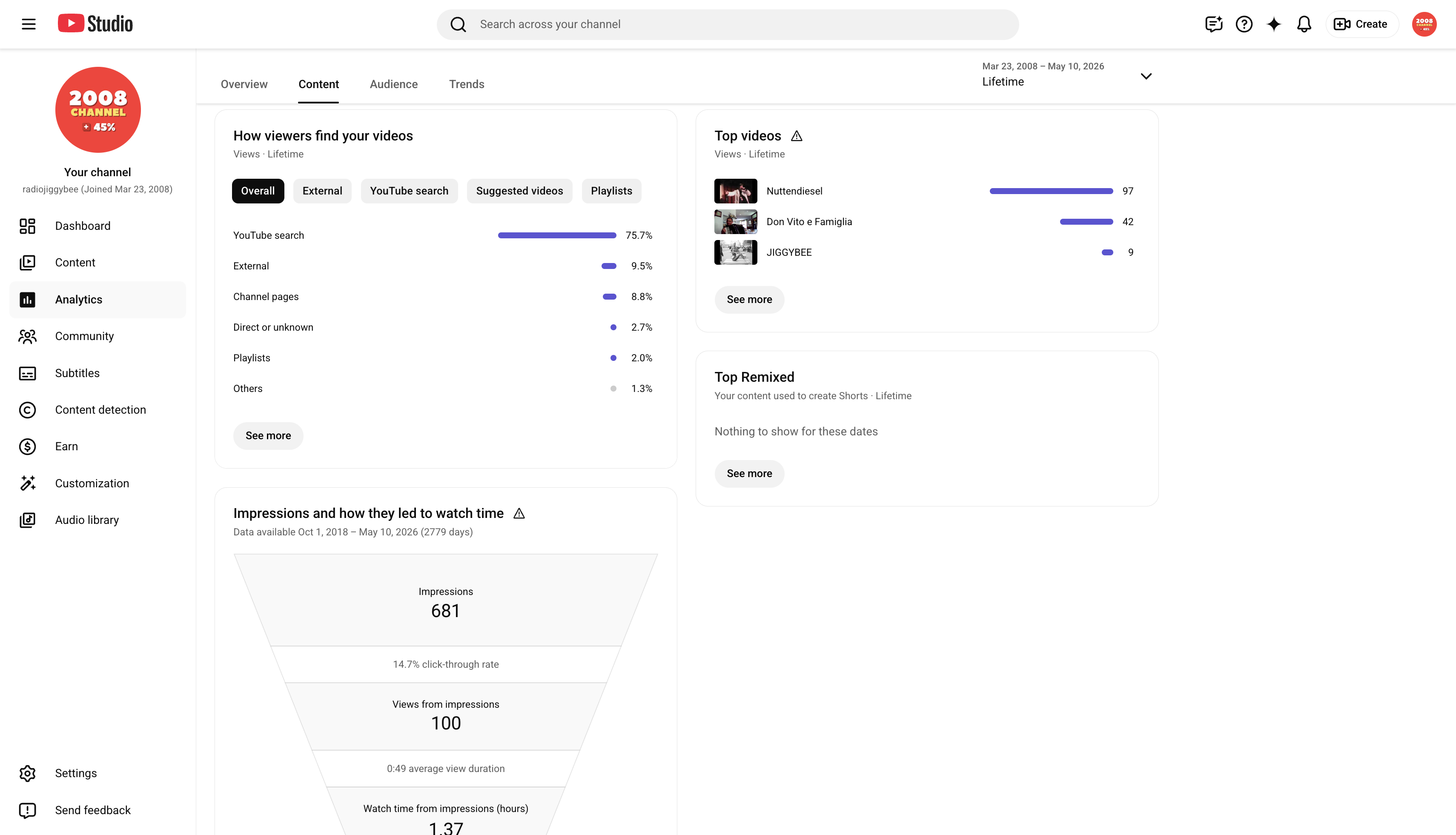Open the notifications bell
This screenshot has width=1456, height=835.
pyautogui.click(x=1304, y=24)
